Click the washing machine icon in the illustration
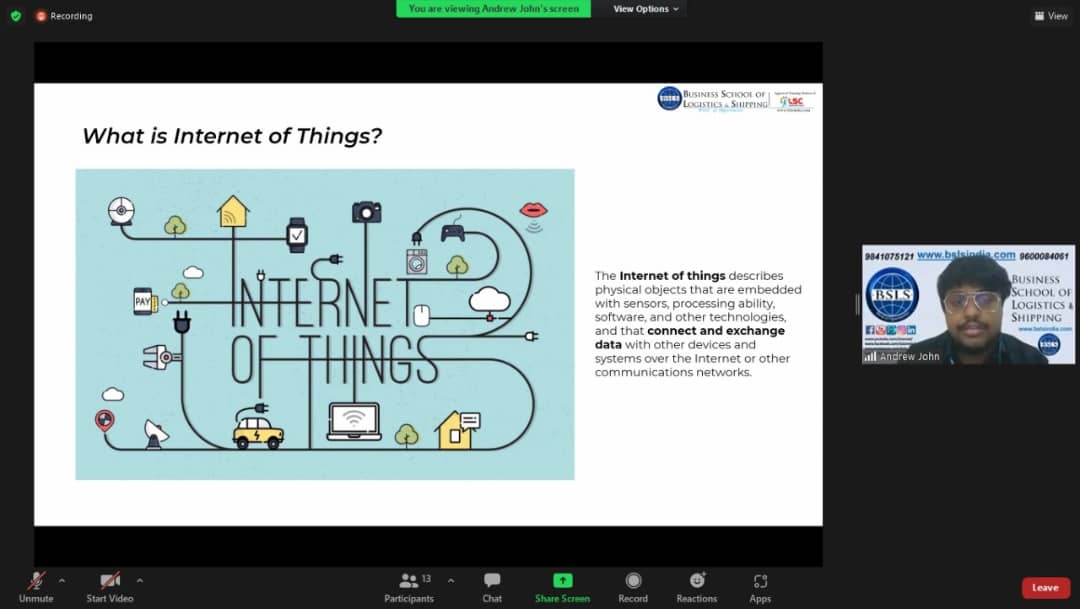 pyautogui.click(x=417, y=262)
